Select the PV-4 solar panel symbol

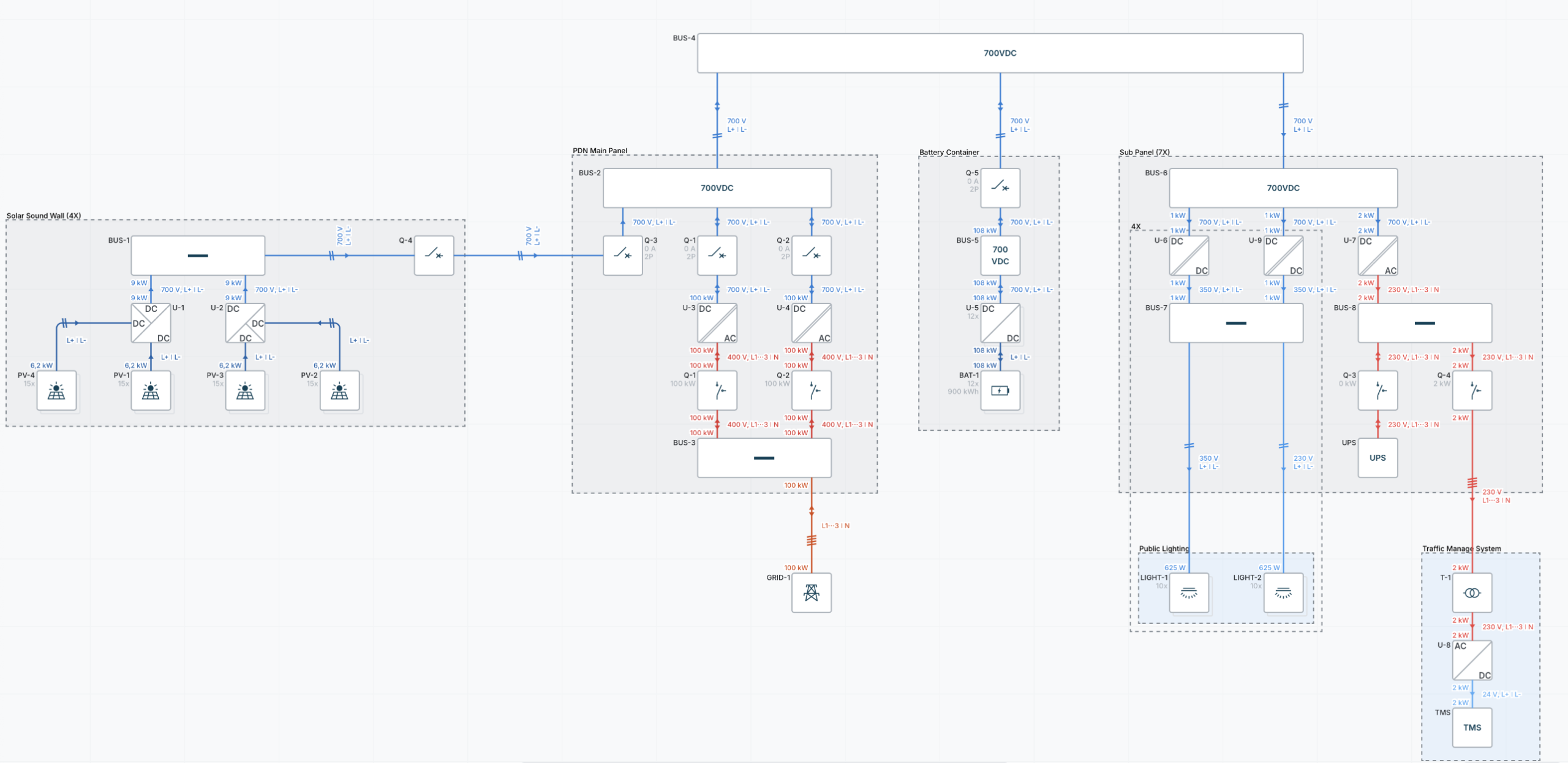[56, 390]
